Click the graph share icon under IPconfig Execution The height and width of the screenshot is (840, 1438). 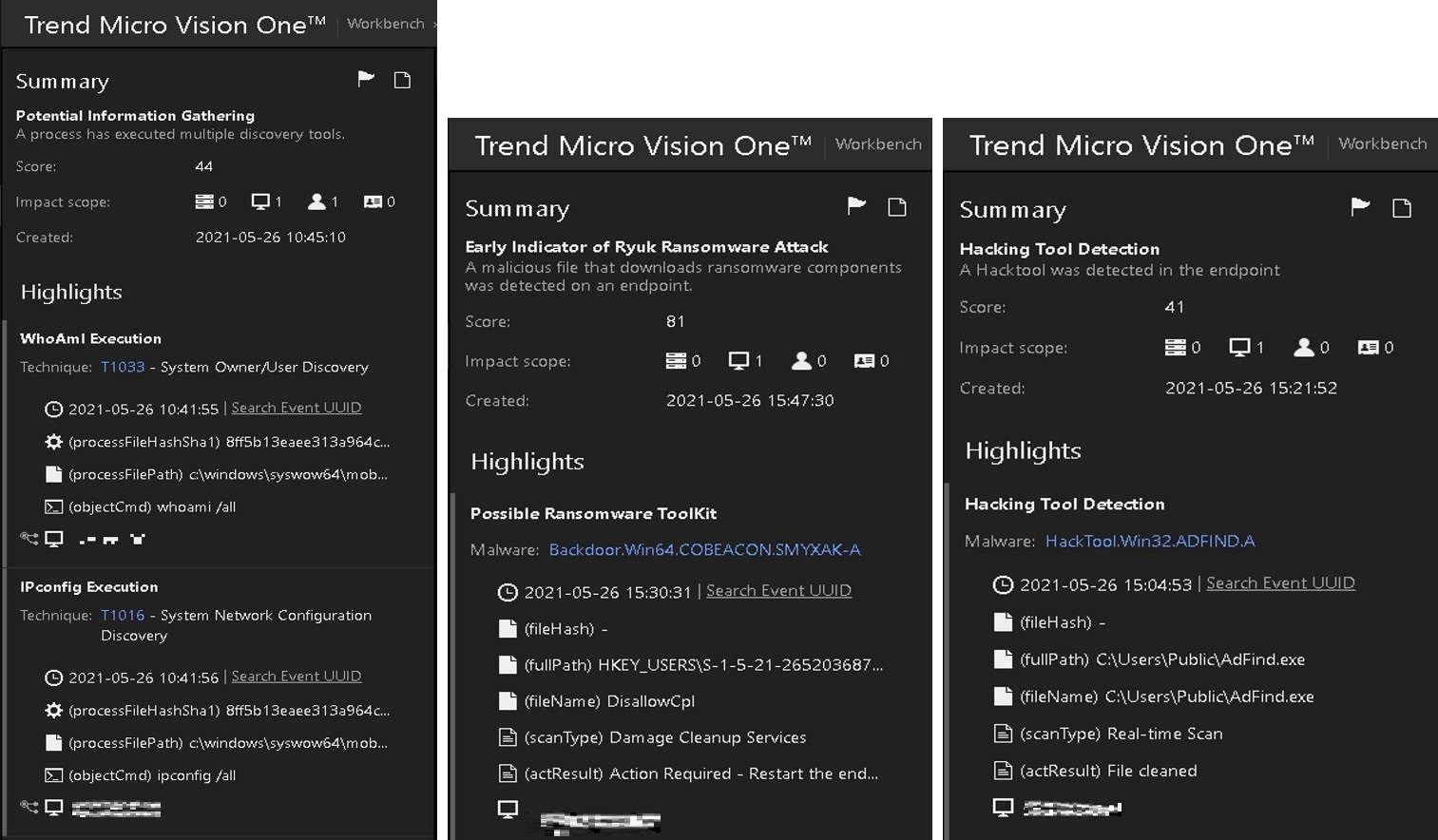click(29, 808)
